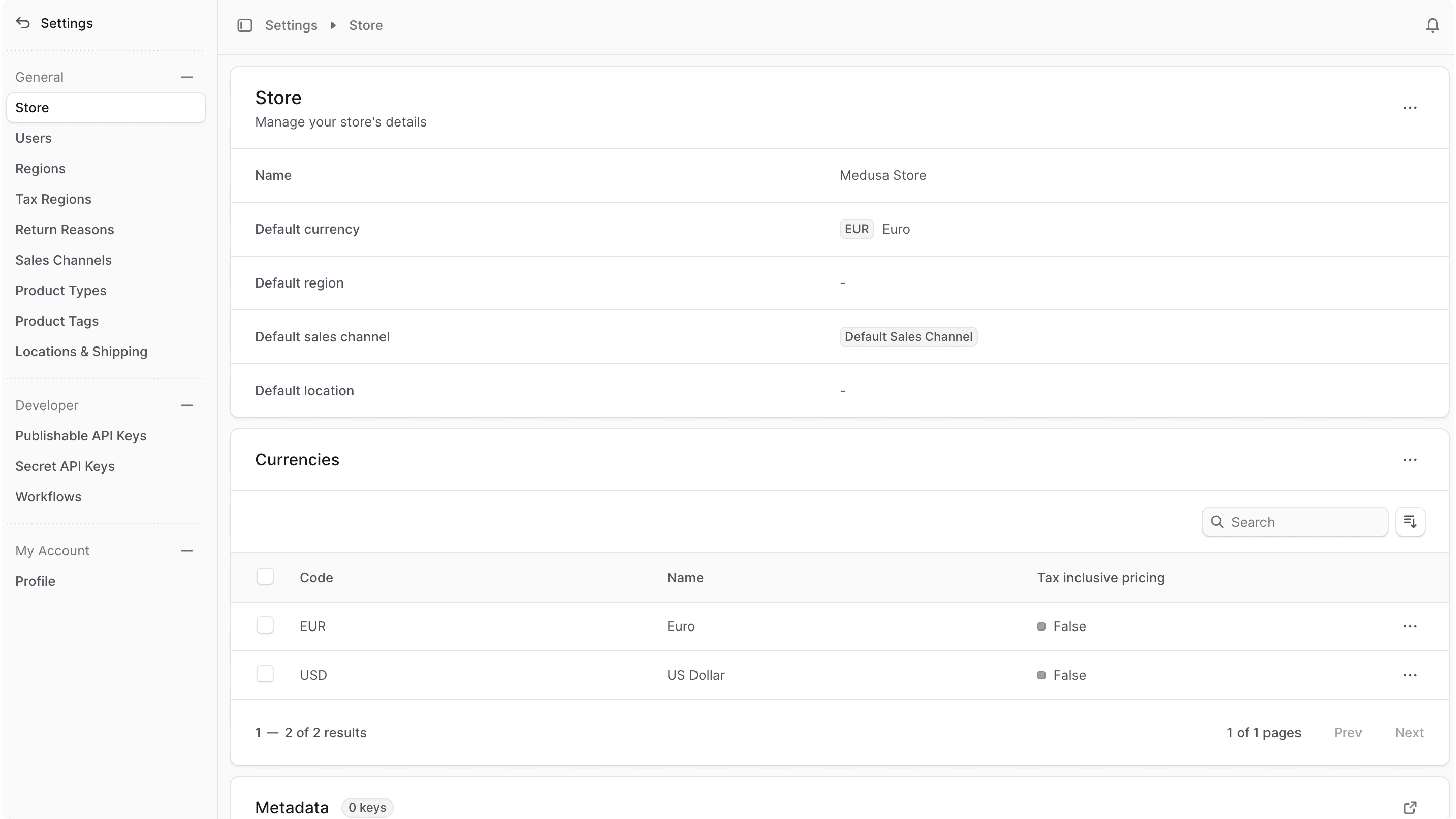Select all currencies with the header checkbox
Viewport: 1456px width, 819px height.
click(x=265, y=576)
